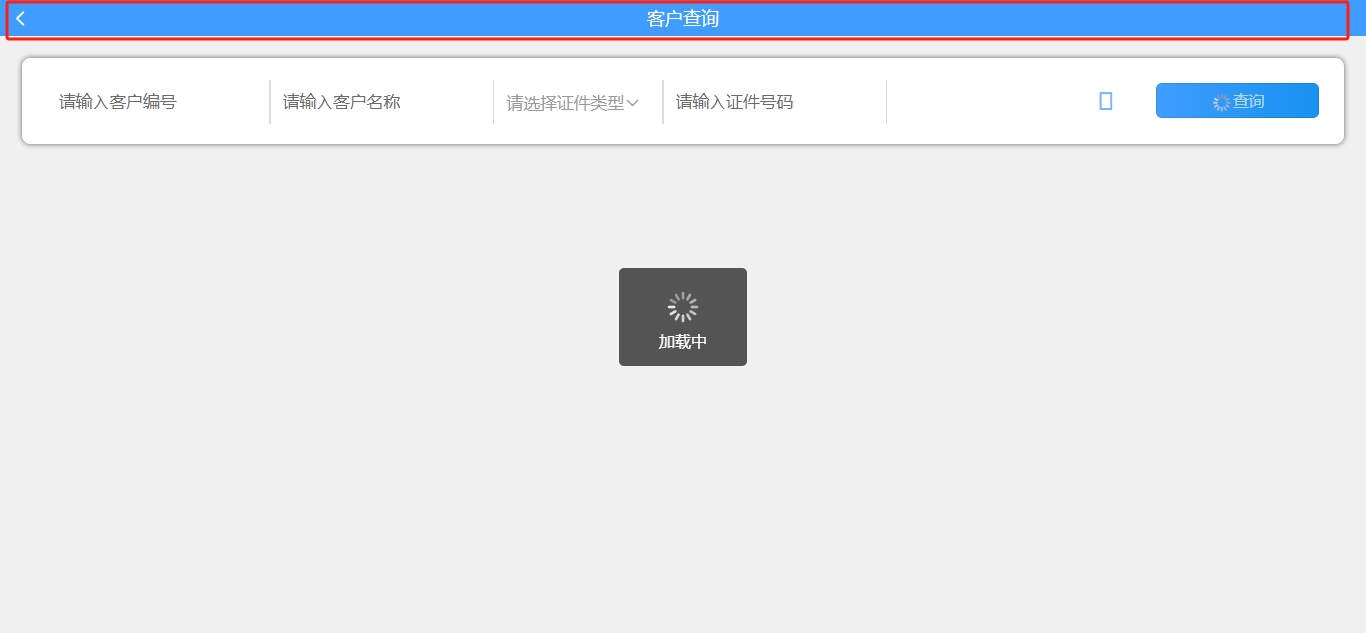Select the blue 客户查询 title bar

tap(682, 17)
